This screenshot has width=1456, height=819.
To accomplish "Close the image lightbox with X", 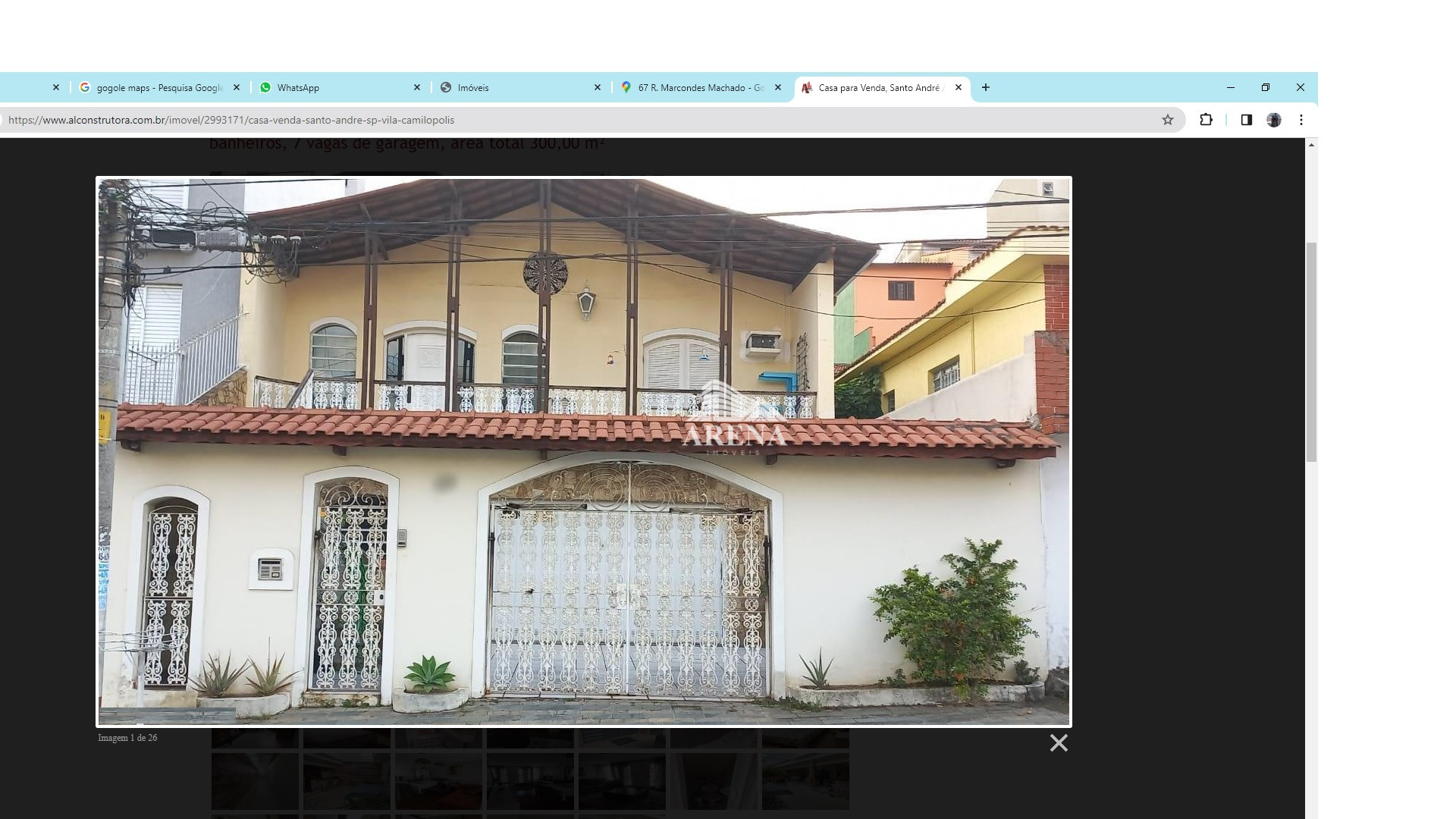I will pyautogui.click(x=1059, y=743).
